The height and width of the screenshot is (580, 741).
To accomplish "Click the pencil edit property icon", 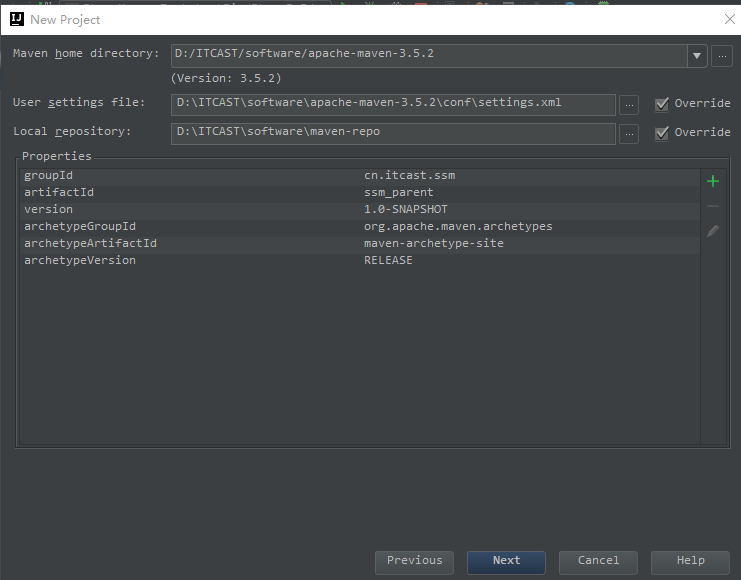I will point(713,231).
